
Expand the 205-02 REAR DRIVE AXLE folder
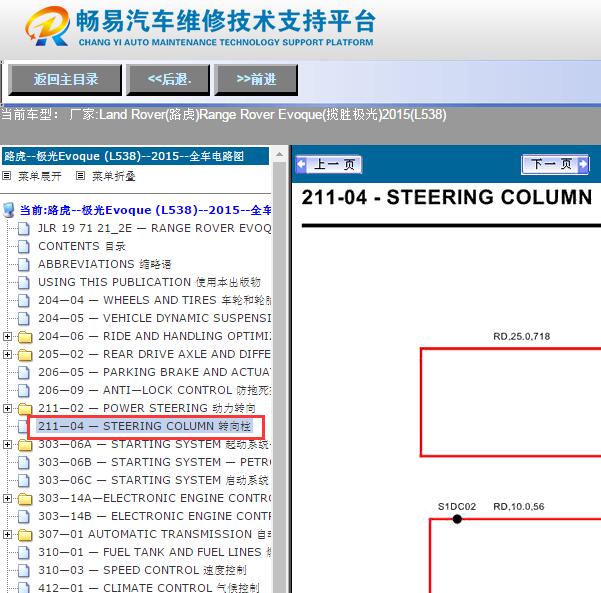(7, 355)
